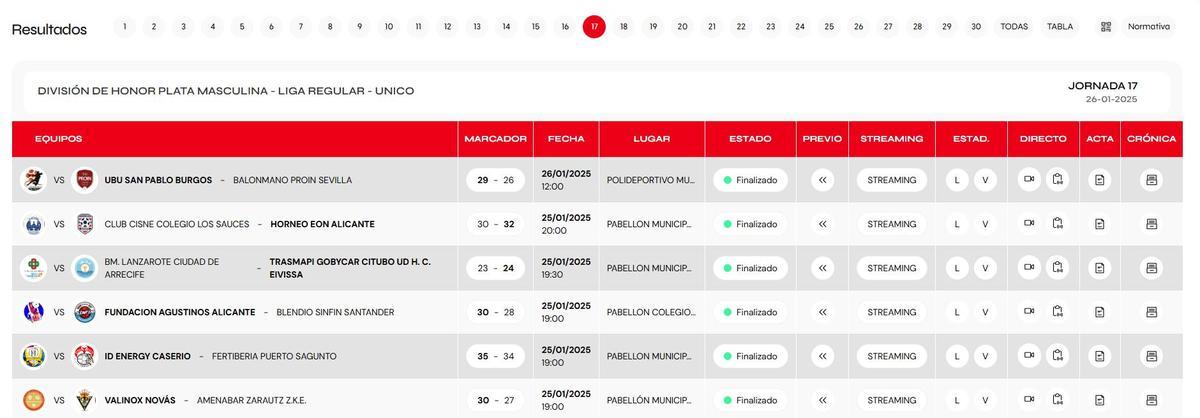Open visitor stats V in Fundacion Agustinos row
Screen dimensions: 1200x418
[x=985, y=312]
